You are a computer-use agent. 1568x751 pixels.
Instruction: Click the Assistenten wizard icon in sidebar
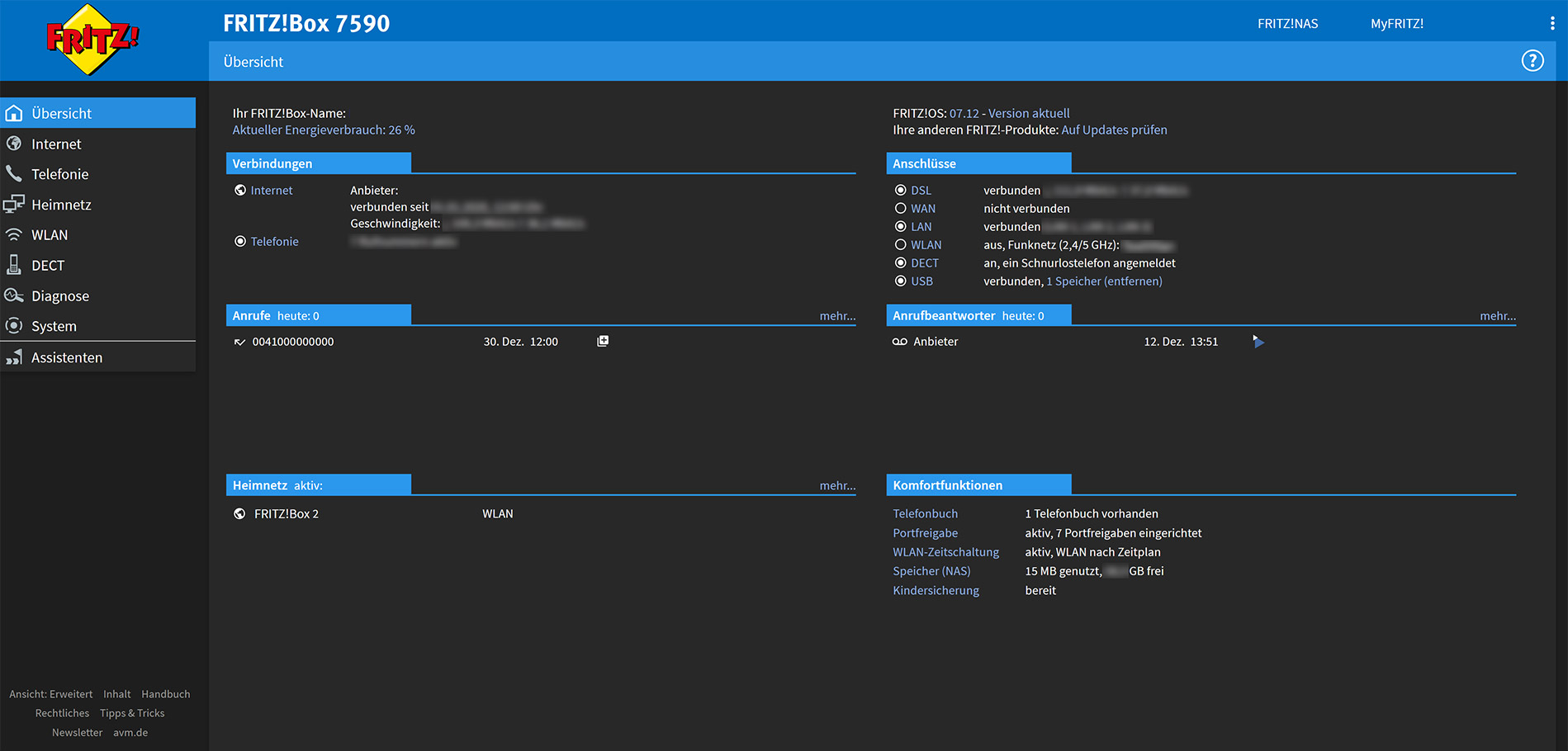tap(14, 357)
